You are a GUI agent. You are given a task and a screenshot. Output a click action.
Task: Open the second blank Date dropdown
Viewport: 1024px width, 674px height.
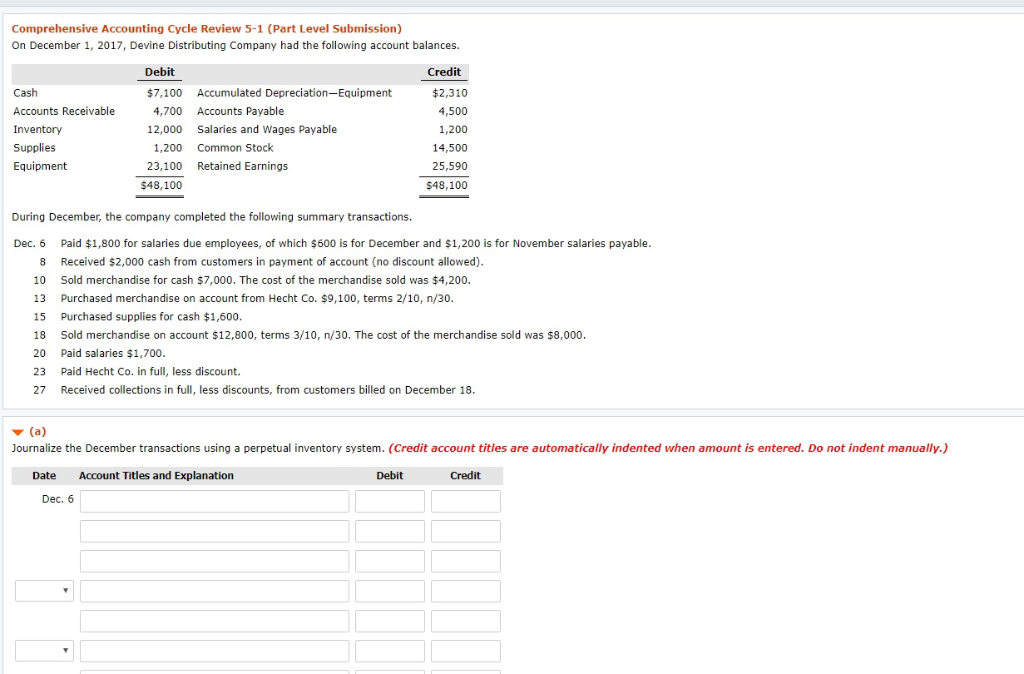[x=44, y=650]
